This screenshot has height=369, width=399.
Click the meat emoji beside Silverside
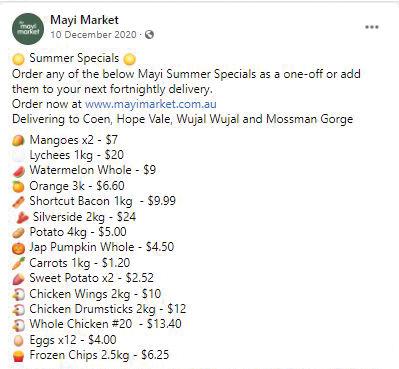[x=22, y=218]
